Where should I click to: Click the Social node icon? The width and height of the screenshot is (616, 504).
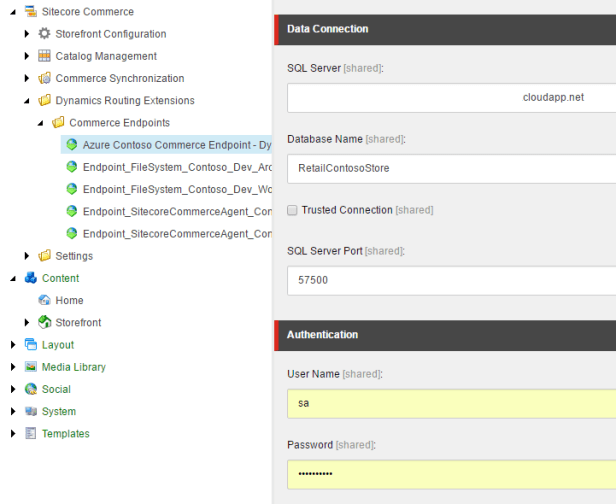30,389
